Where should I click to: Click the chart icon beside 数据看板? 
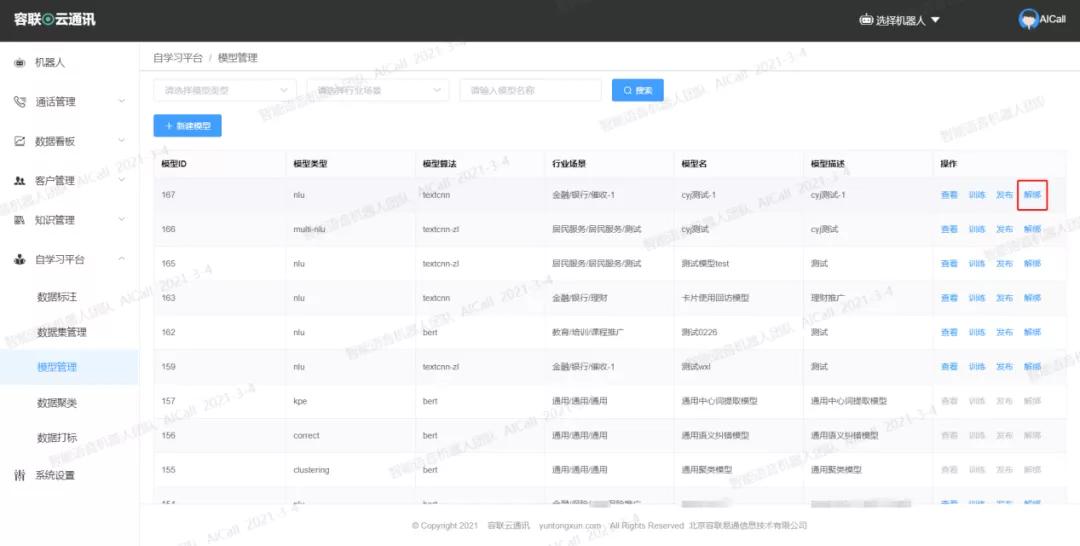20,141
